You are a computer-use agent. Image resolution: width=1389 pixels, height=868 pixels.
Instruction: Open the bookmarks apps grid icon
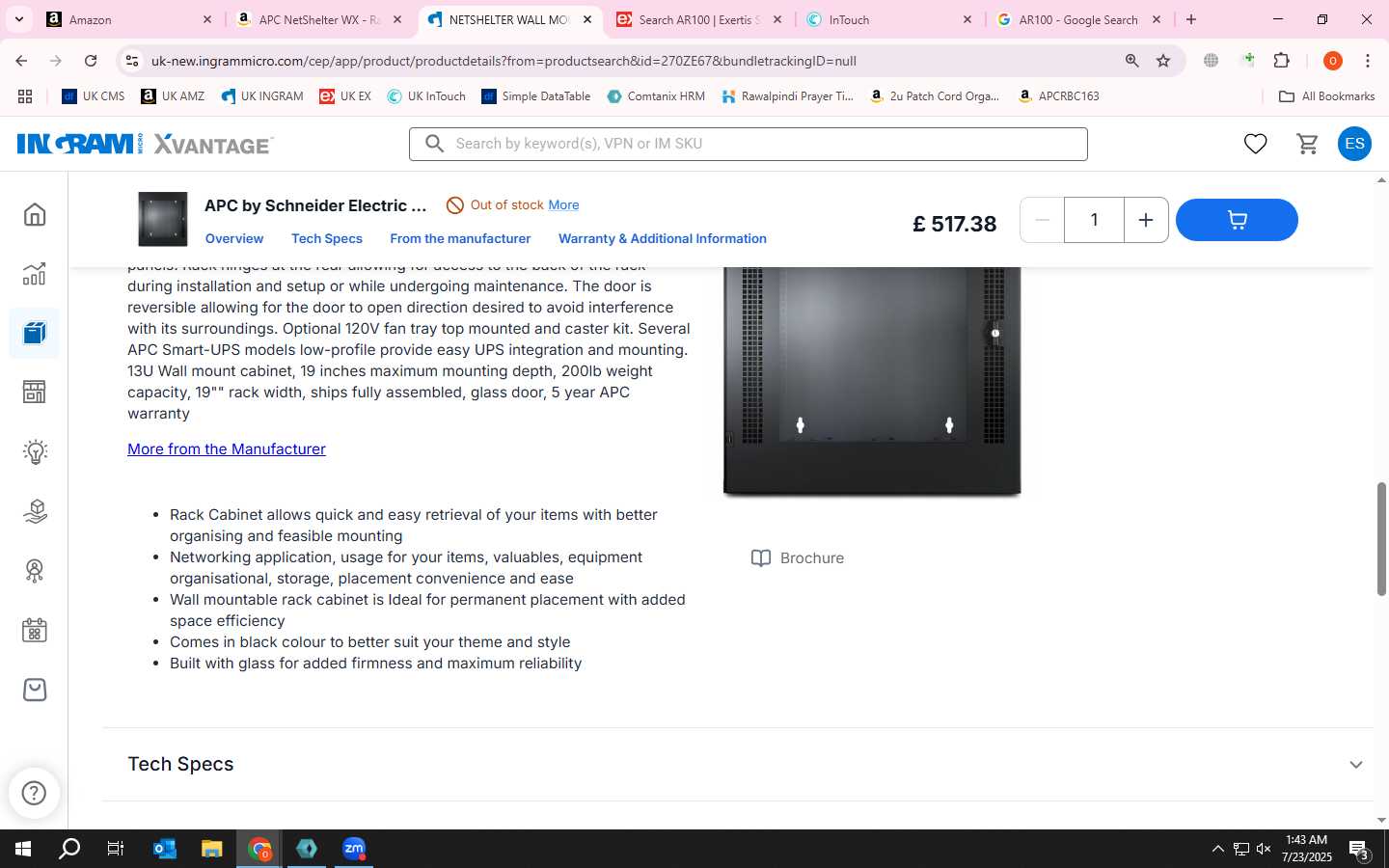(x=25, y=96)
